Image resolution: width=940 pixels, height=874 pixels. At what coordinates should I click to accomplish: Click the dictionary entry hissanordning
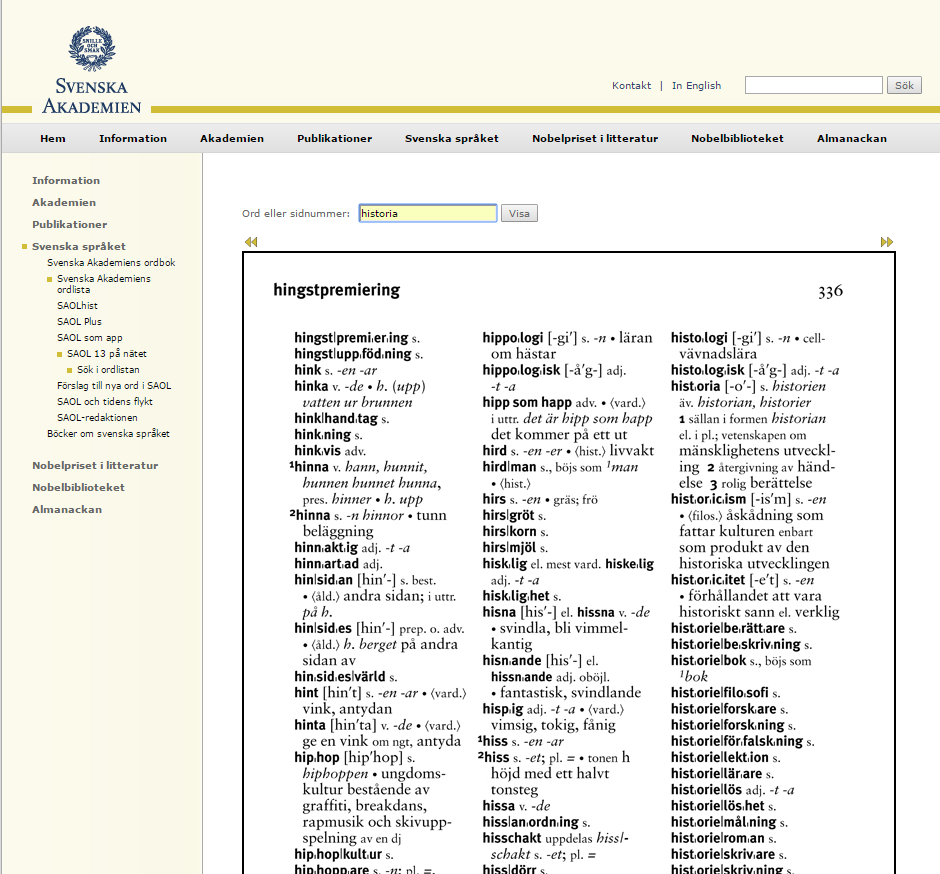coord(531,822)
